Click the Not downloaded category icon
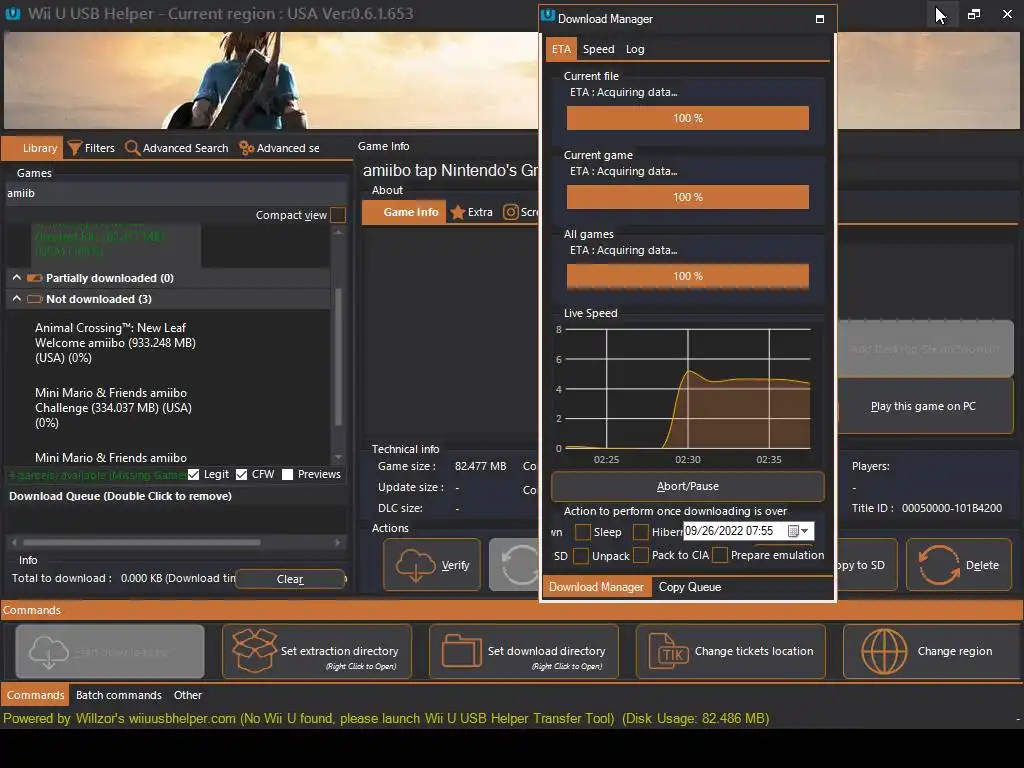 (35, 299)
